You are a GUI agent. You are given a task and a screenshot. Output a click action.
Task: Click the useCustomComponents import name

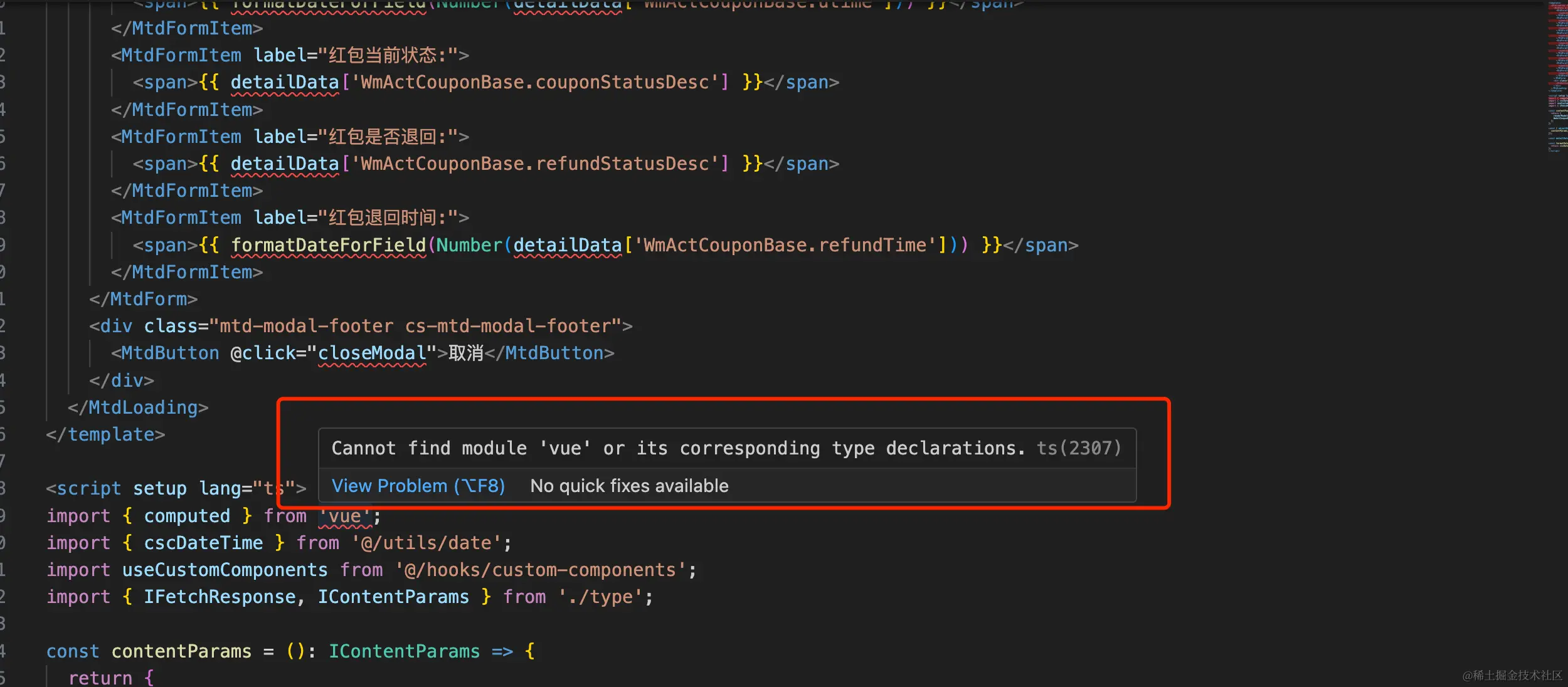225,570
